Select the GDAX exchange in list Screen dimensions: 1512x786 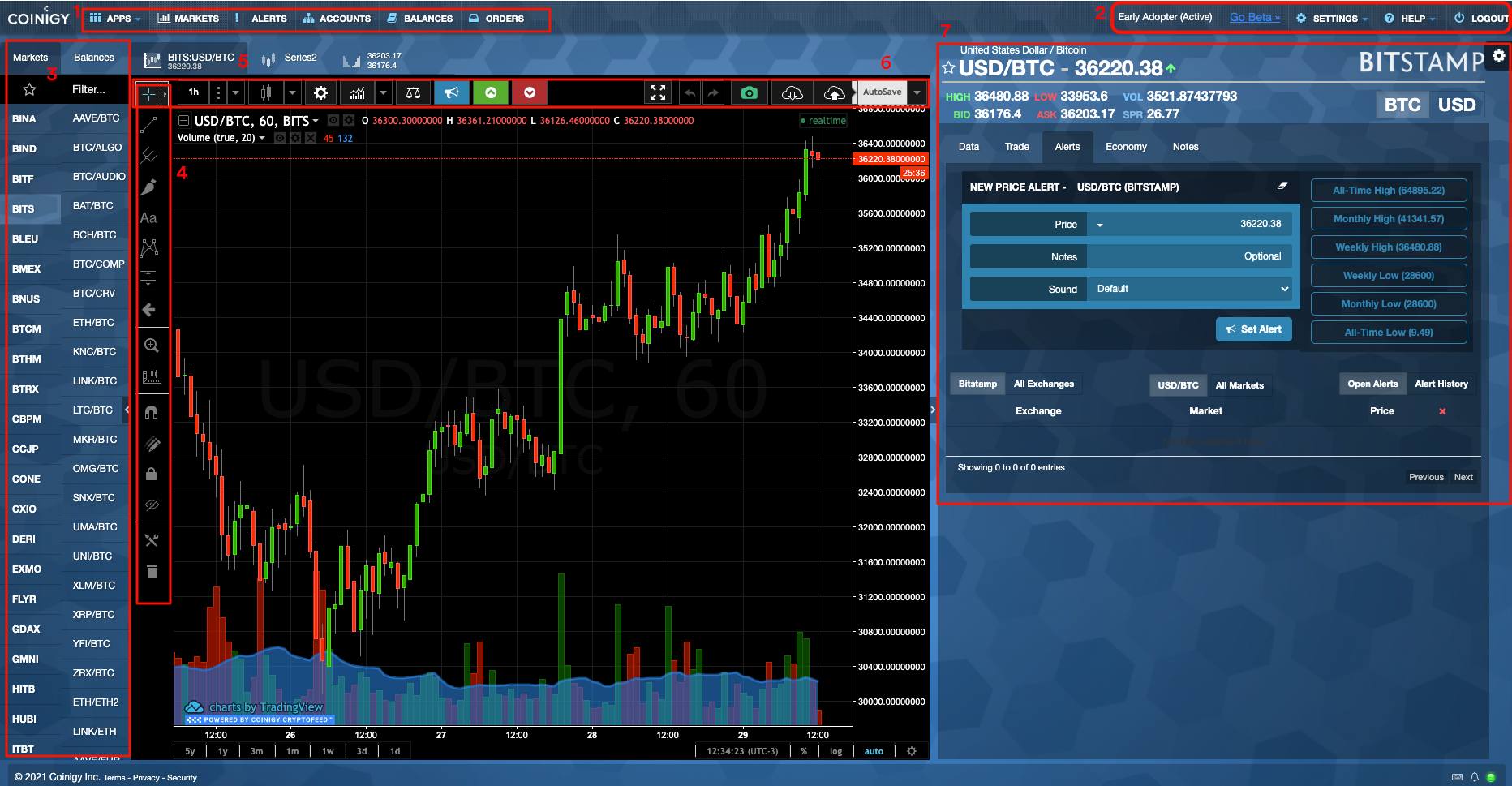(26, 629)
